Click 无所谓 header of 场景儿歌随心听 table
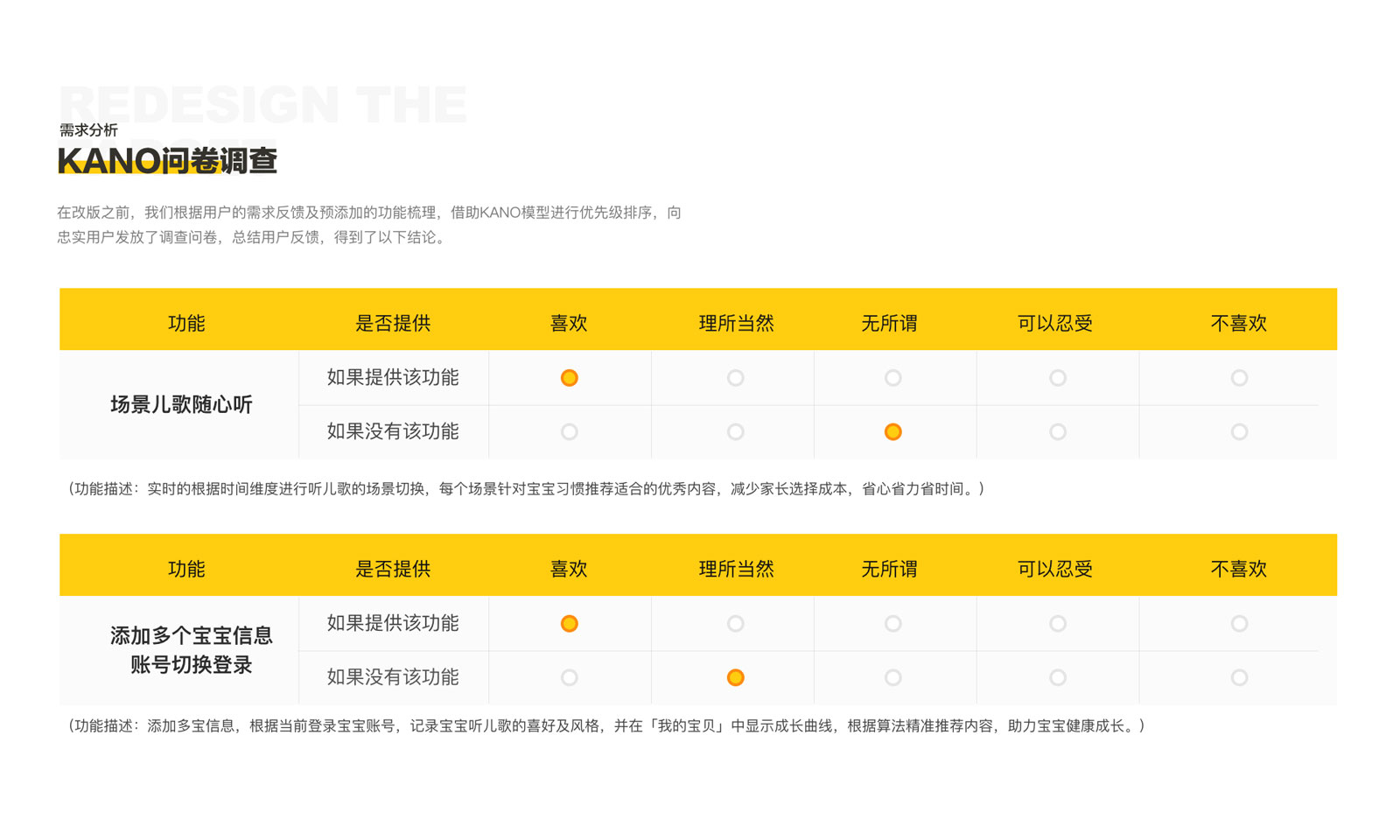This screenshot has height=840, width=1400. click(x=889, y=324)
